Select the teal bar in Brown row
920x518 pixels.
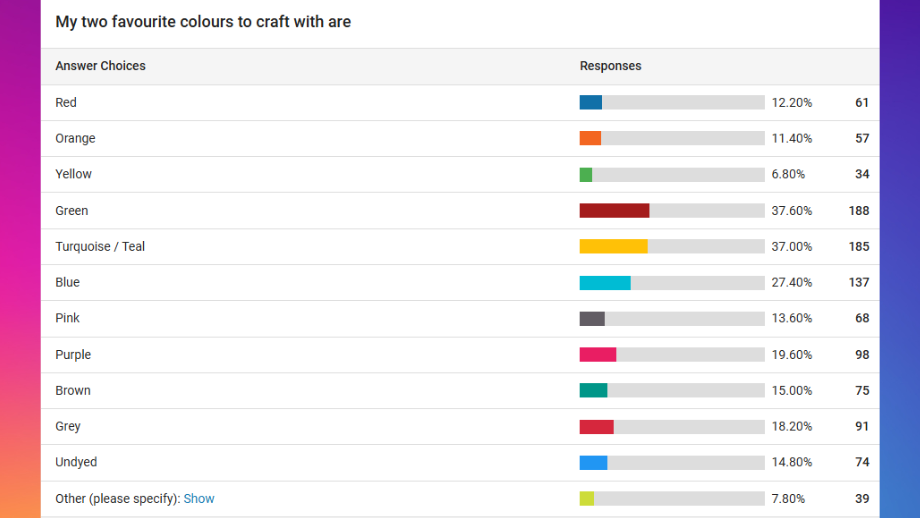click(593, 391)
